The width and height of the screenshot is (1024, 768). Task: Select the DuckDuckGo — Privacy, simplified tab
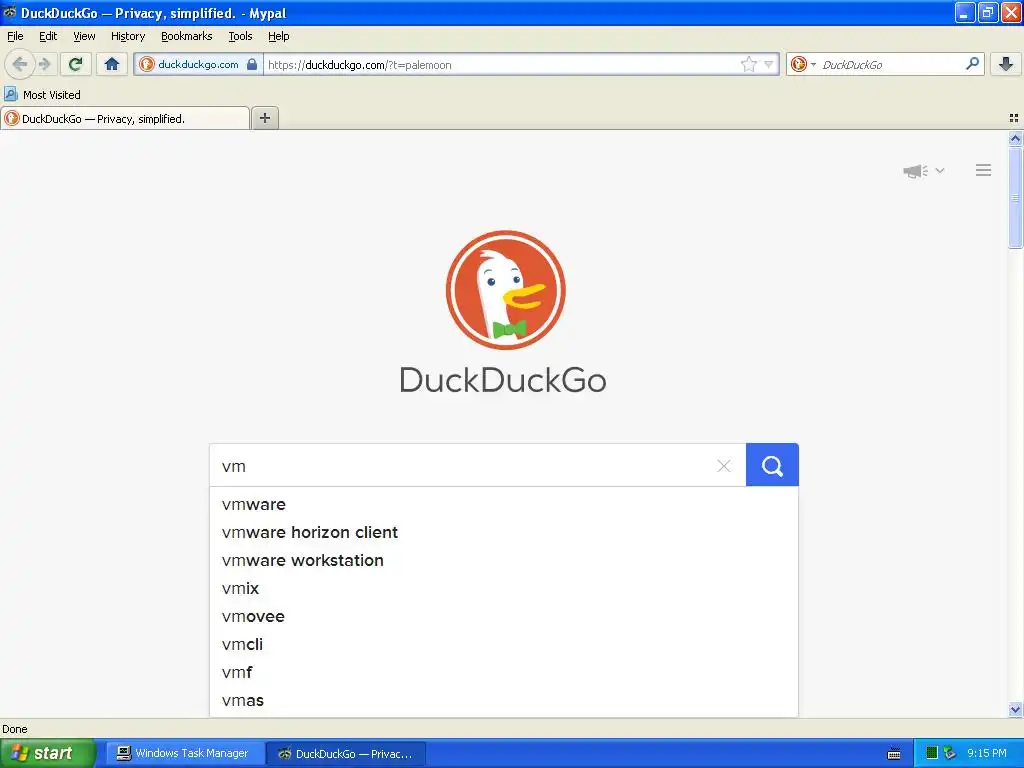click(x=125, y=118)
